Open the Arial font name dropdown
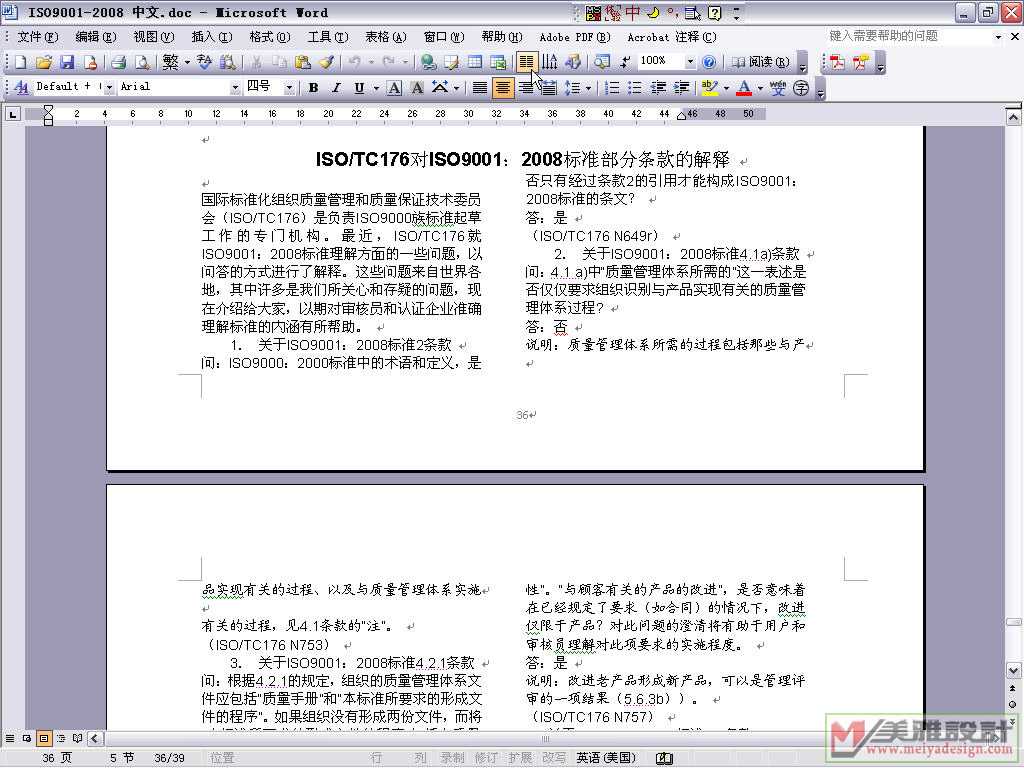This screenshot has height=768, width=1024. [235, 87]
